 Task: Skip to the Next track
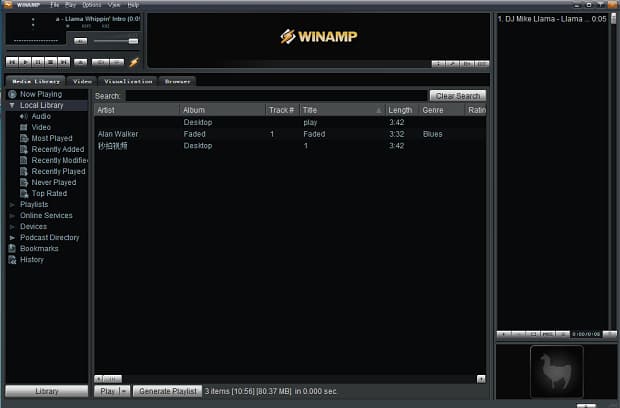coord(63,62)
